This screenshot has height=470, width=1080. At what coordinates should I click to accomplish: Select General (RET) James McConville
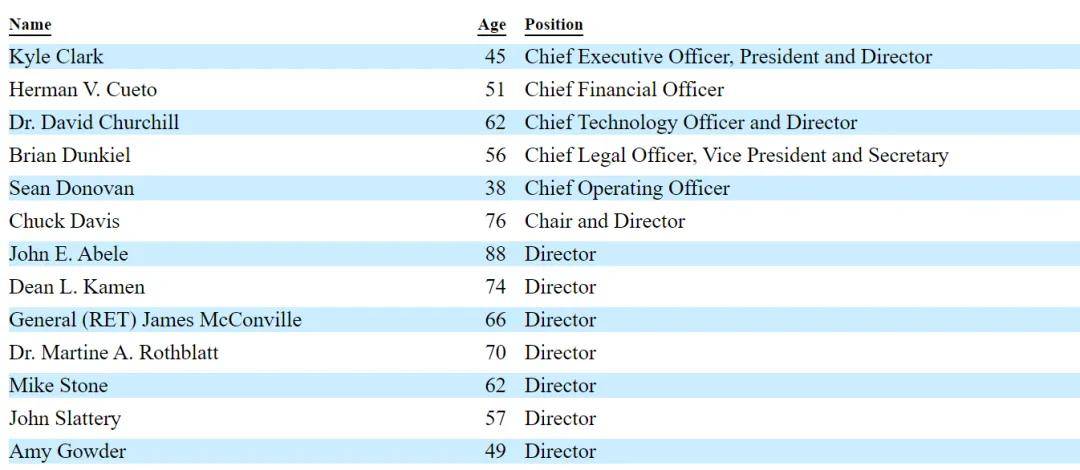(x=155, y=320)
